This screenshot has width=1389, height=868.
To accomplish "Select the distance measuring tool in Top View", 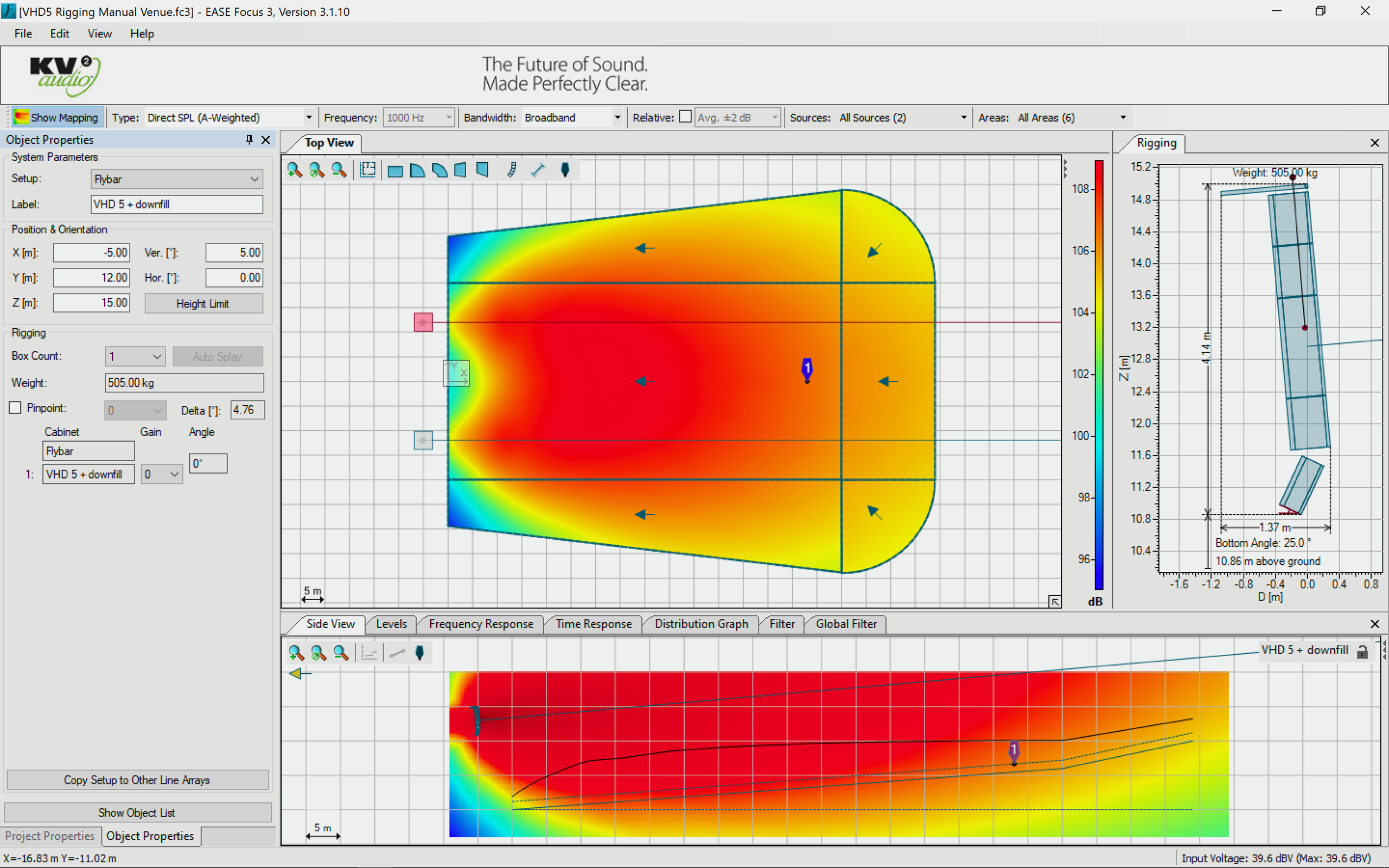I will 538,170.
